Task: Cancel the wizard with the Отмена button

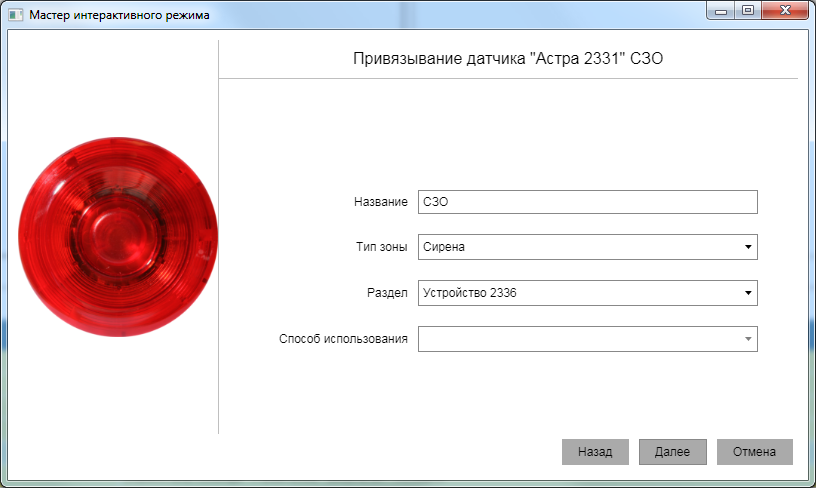Action: [x=755, y=452]
